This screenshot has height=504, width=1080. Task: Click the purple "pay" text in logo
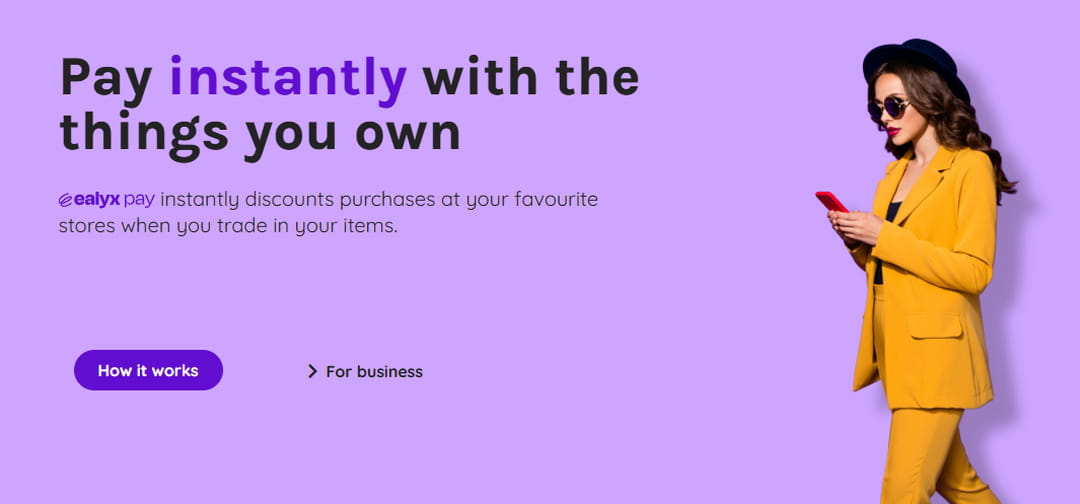tap(140, 200)
